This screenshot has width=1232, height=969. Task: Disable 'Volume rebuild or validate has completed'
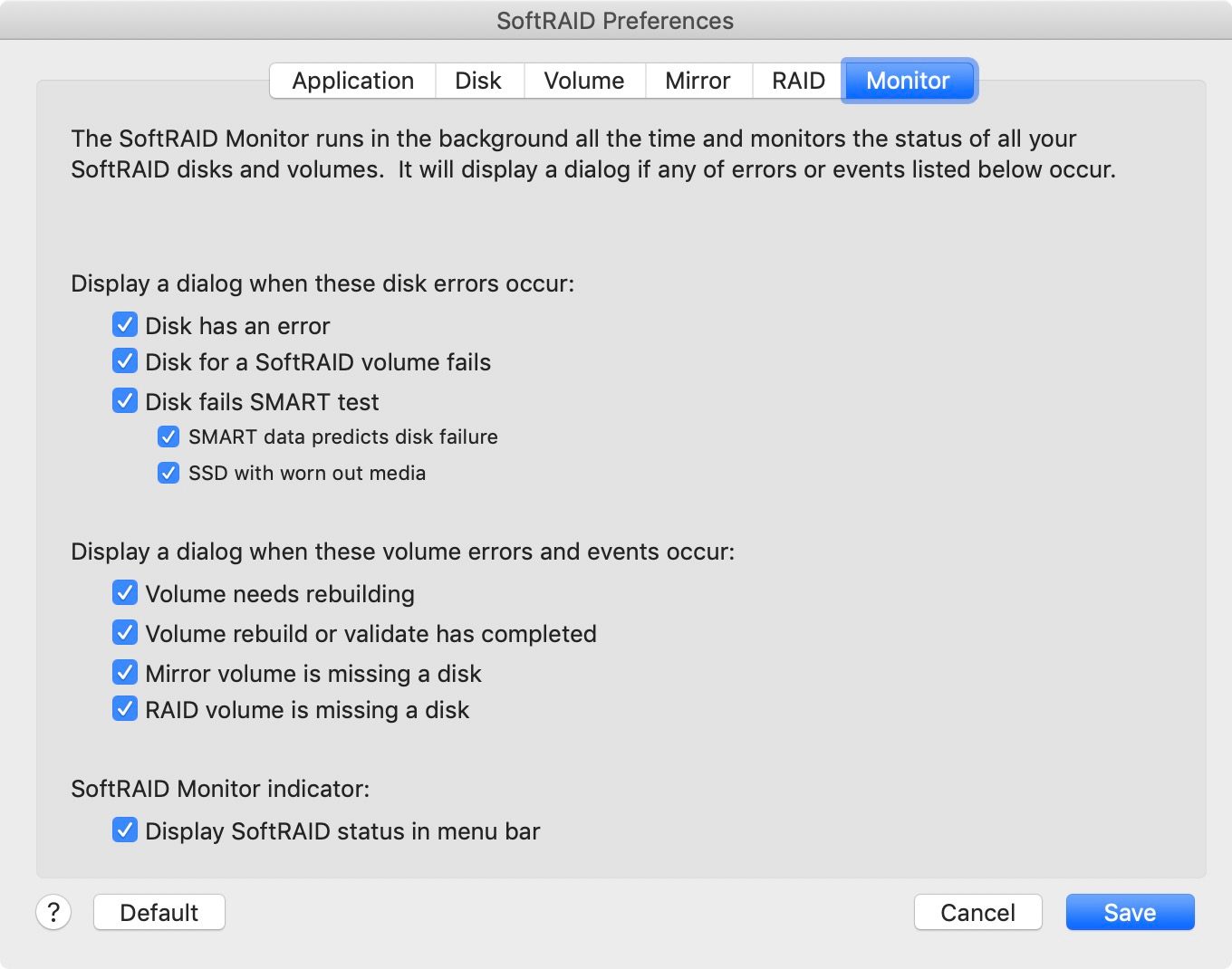coord(125,632)
